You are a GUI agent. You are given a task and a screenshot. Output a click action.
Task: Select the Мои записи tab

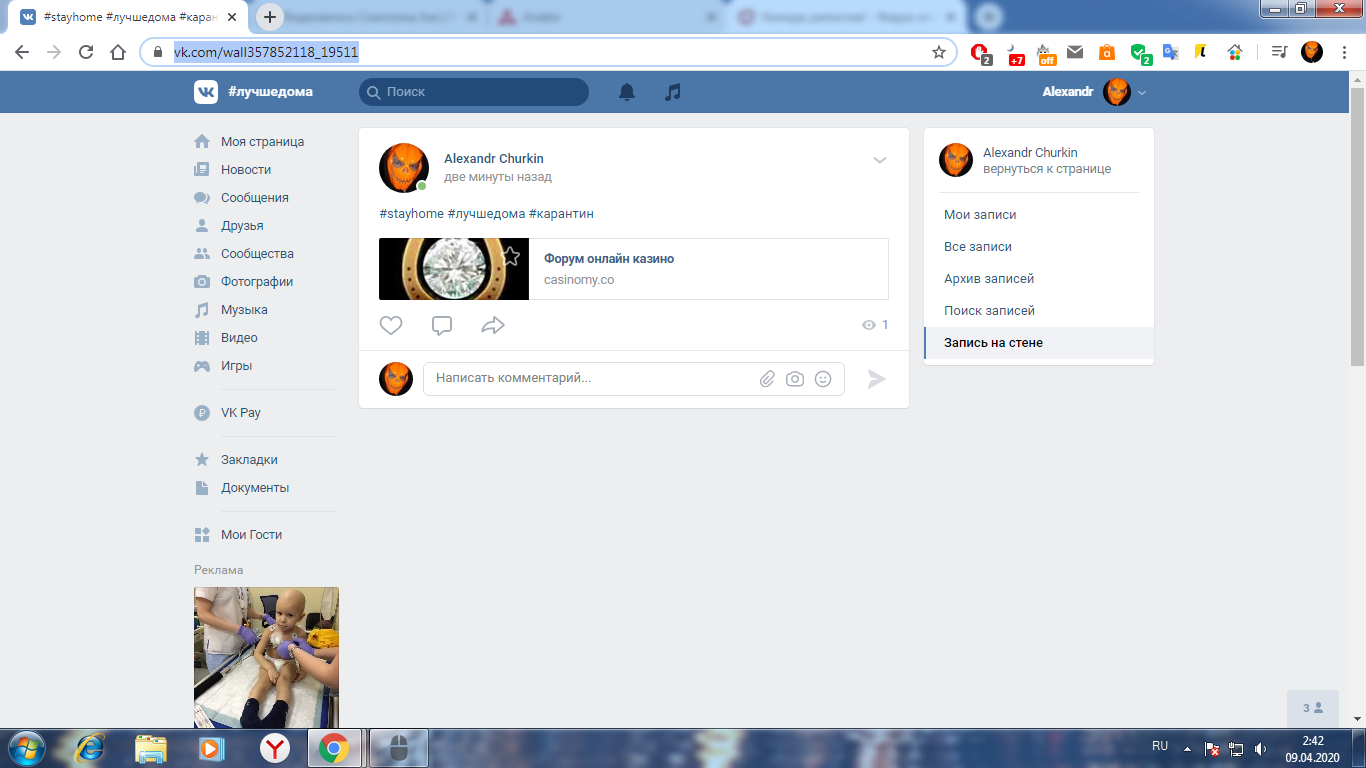click(1039, 215)
